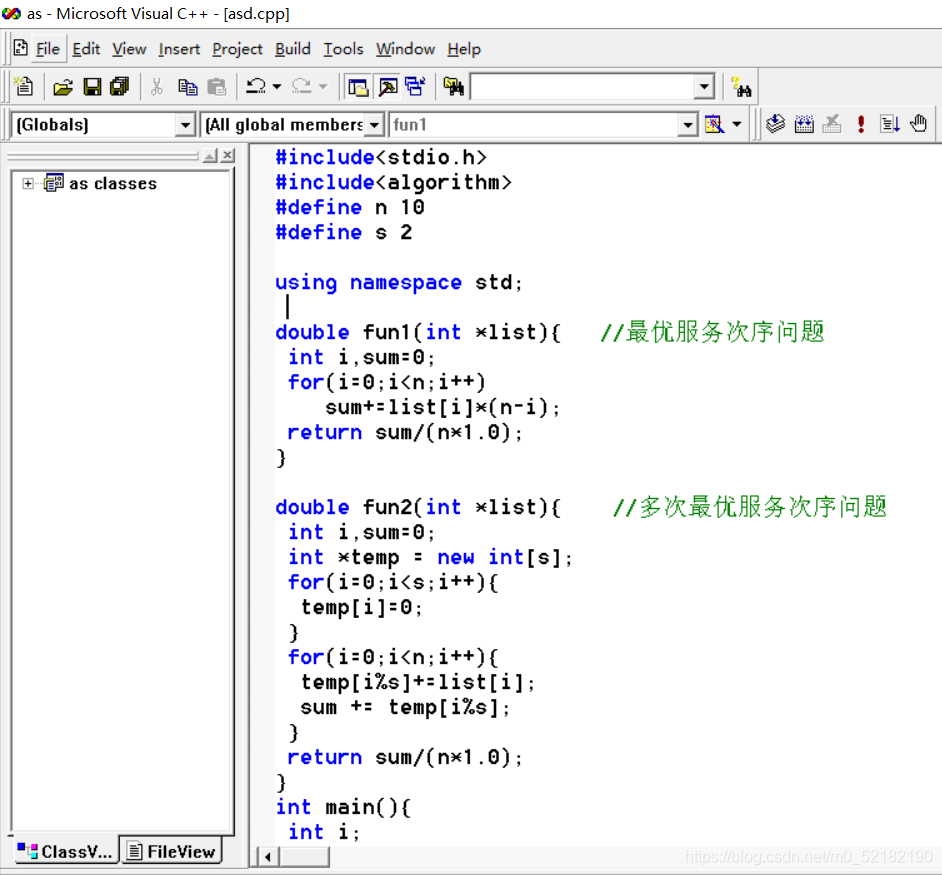Switch to the ClassView tab
942x875 pixels.
pyautogui.click(x=64, y=851)
